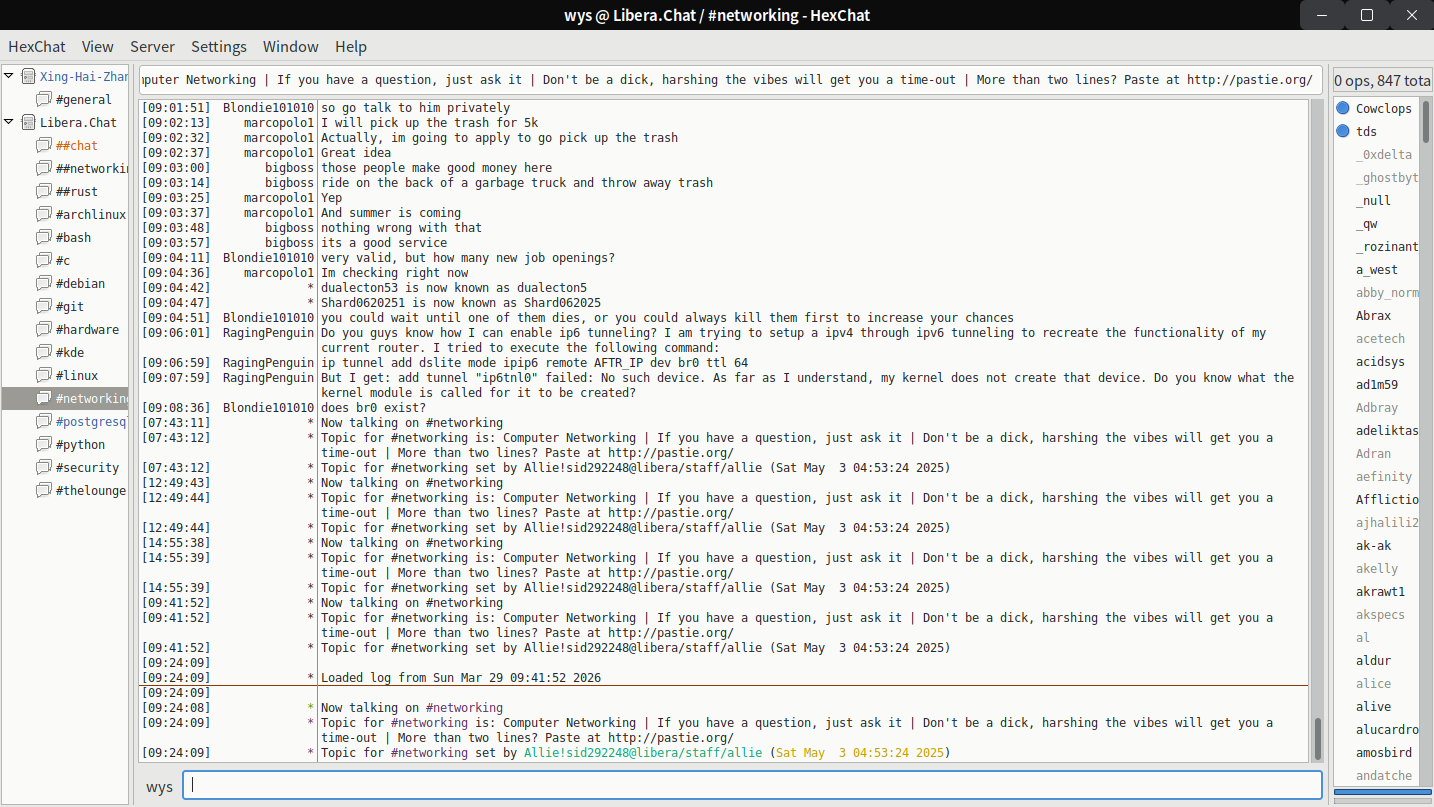Click the #general channel icon
The image size is (1434, 807).
tap(44, 99)
